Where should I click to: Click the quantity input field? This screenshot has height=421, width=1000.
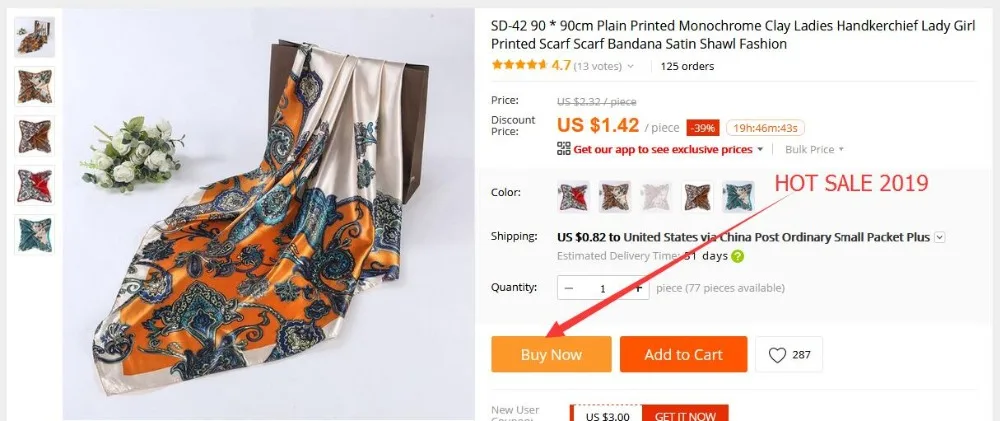point(603,288)
